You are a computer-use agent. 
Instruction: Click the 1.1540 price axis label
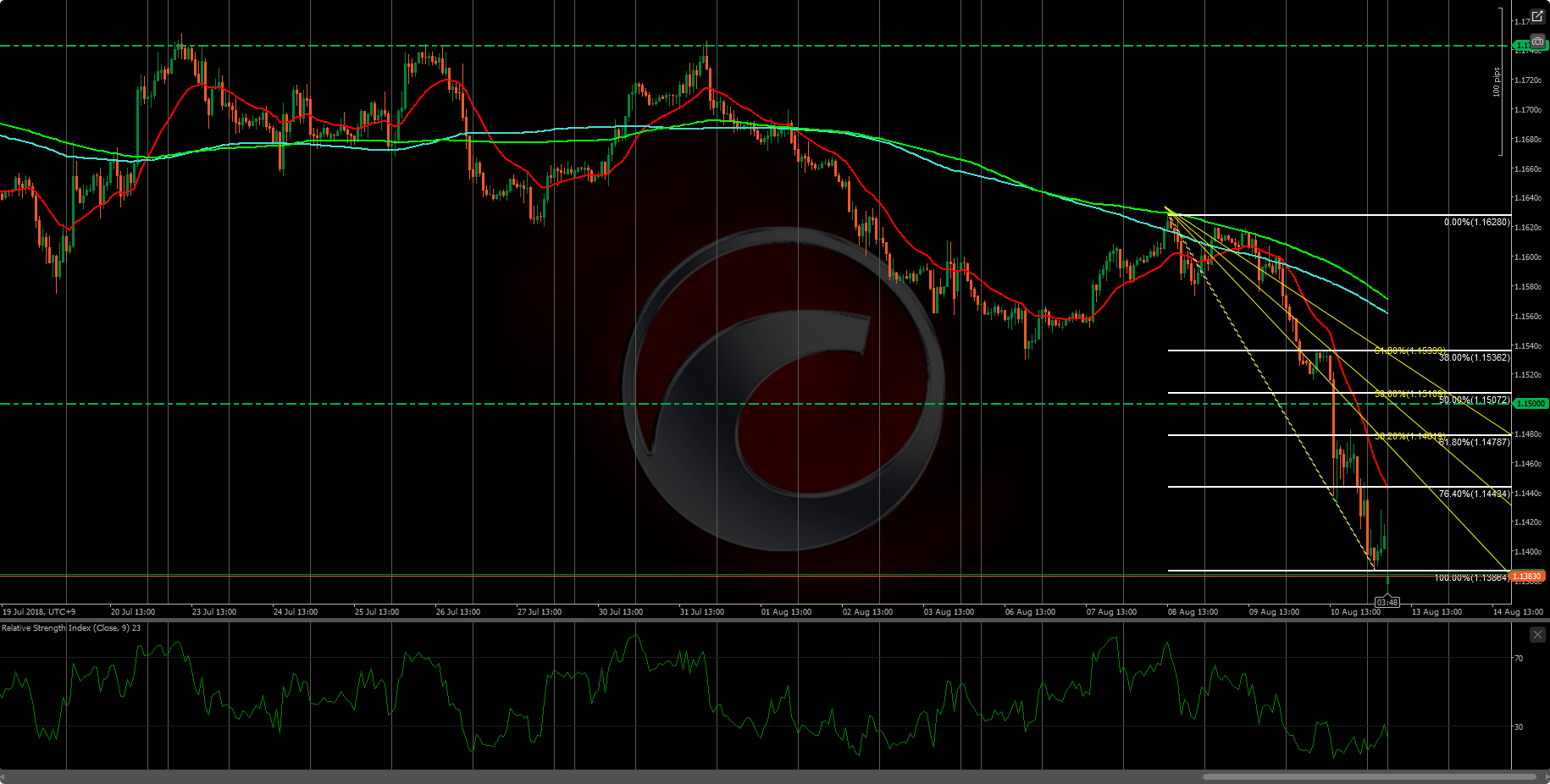coord(1529,346)
